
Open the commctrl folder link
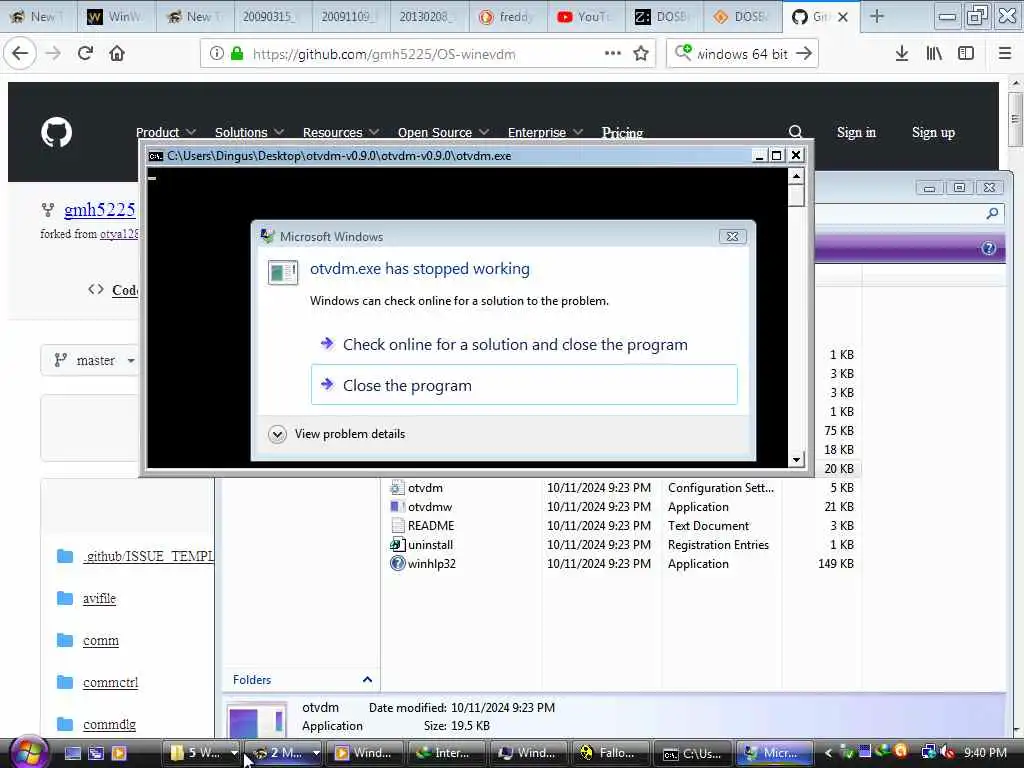tap(110, 682)
